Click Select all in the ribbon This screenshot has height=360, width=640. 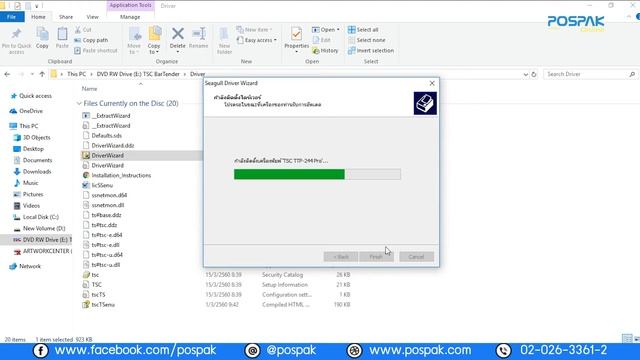pos(363,30)
